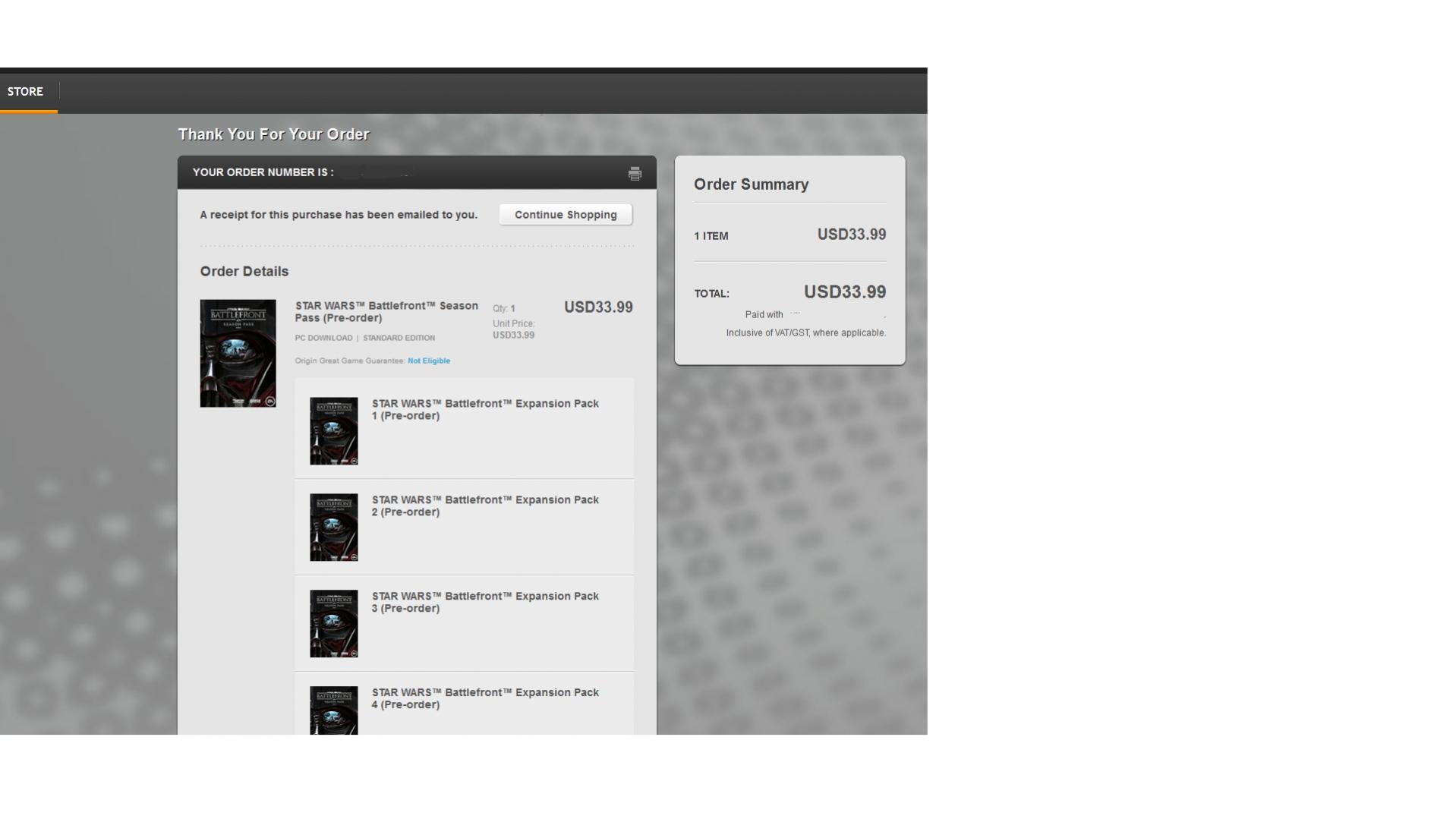Image resolution: width=1456 pixels, height=819 pixels.
Task: Select the receipt emailed message text
Action: [x=339, y=215]
